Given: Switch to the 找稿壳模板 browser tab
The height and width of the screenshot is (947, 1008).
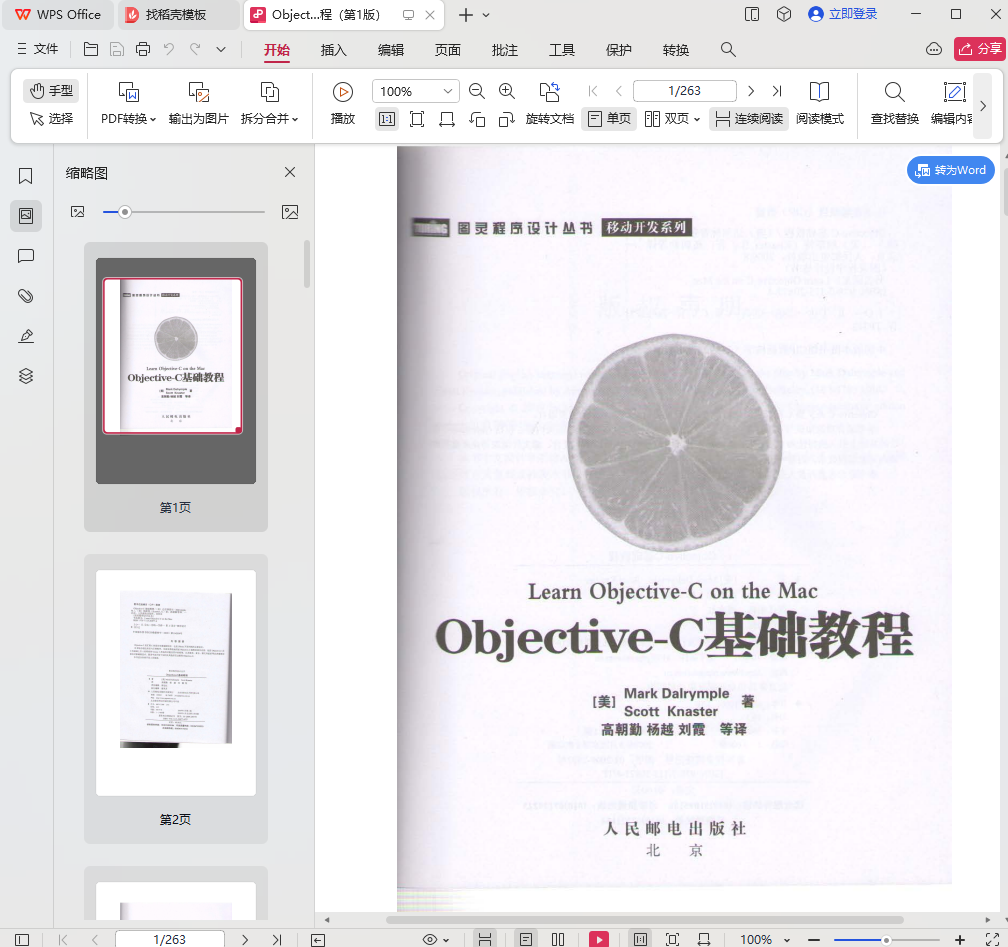Looking at the screenshot, I should (178, 15).
